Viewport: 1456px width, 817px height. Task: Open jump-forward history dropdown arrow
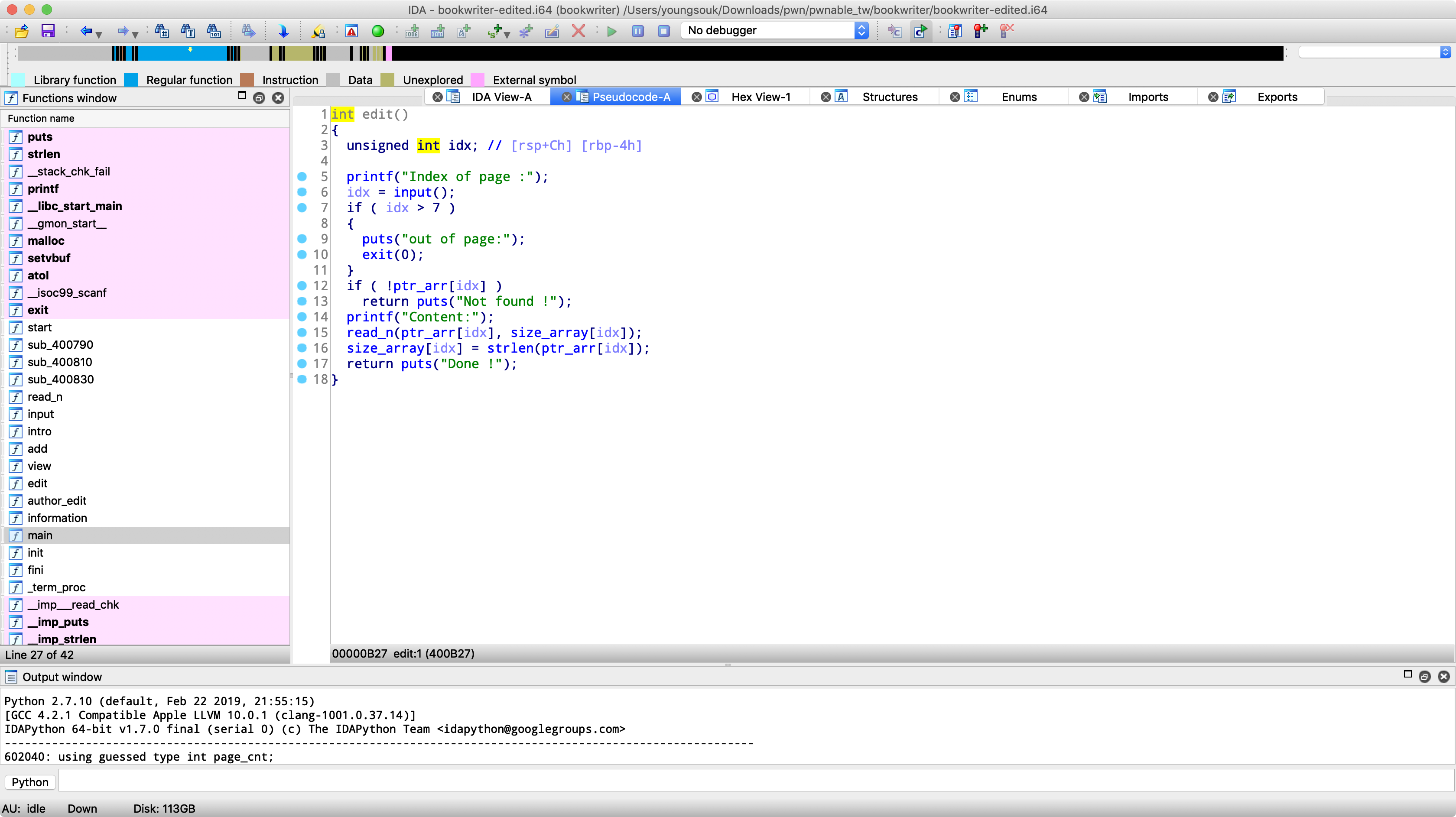(136, 35)
